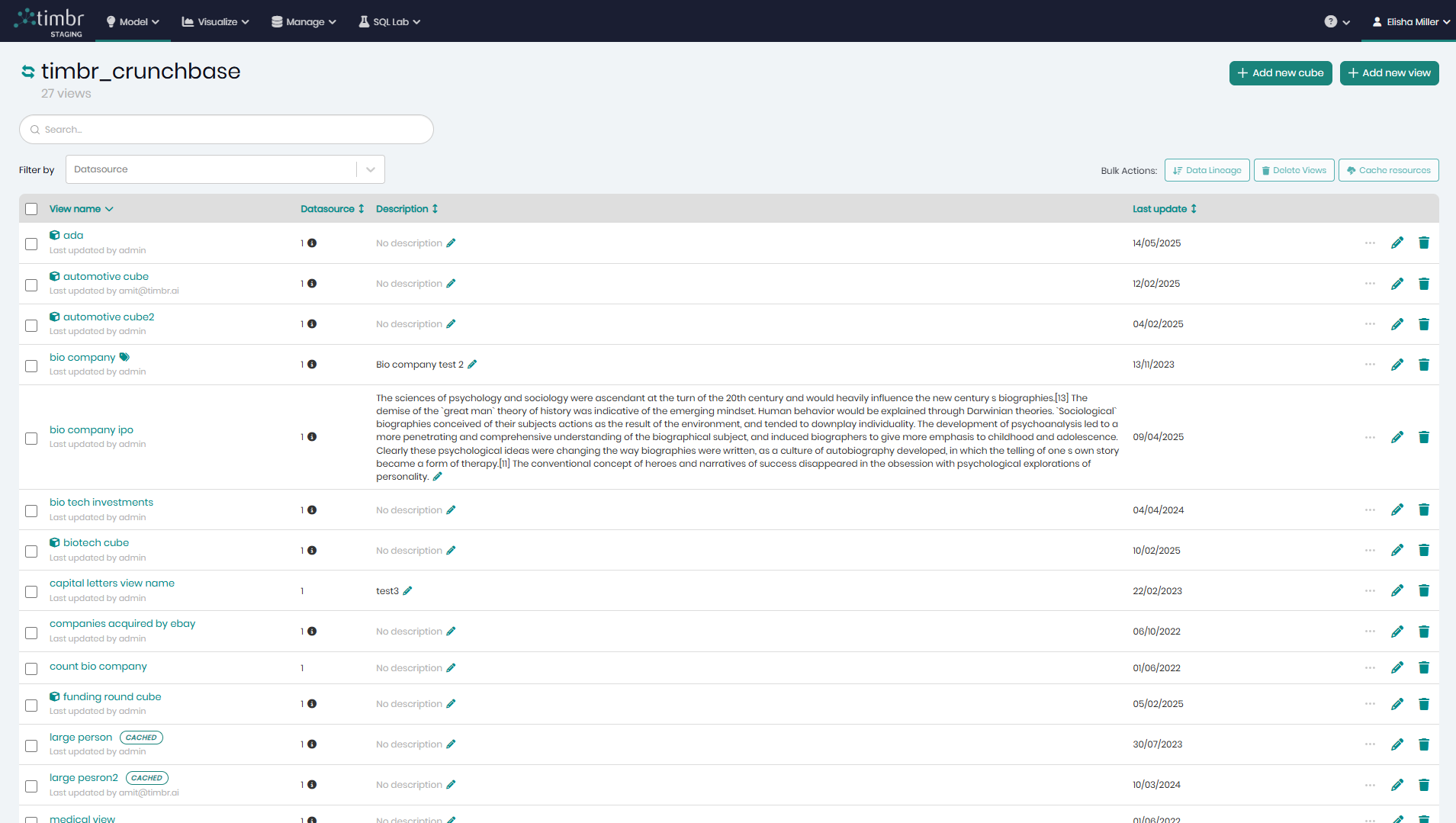Tick the checkbox beside large person
The width and height of the screenshot is (1456, 823).
click(31, 745)
